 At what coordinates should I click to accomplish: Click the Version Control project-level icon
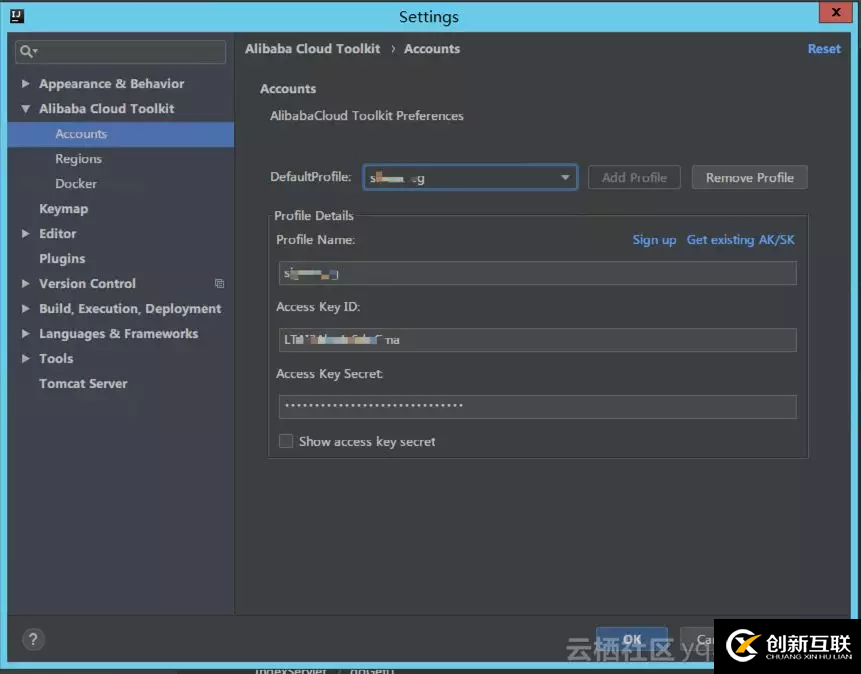pyautogui.click(x=219, y=284)
